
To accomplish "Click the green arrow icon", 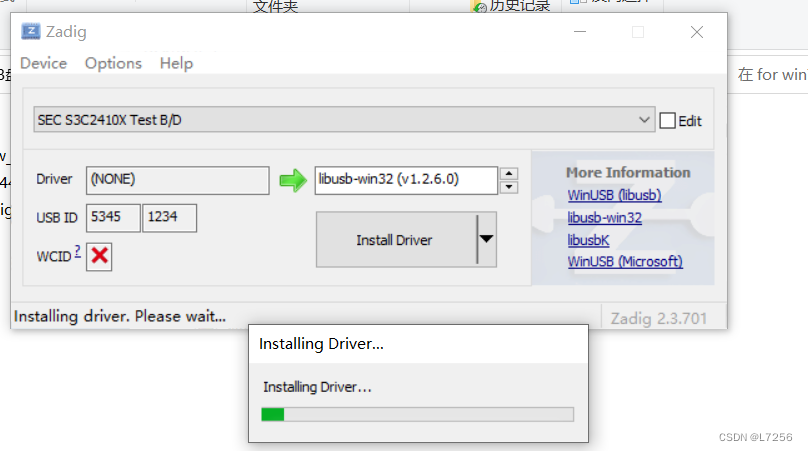I will point(293,180).
